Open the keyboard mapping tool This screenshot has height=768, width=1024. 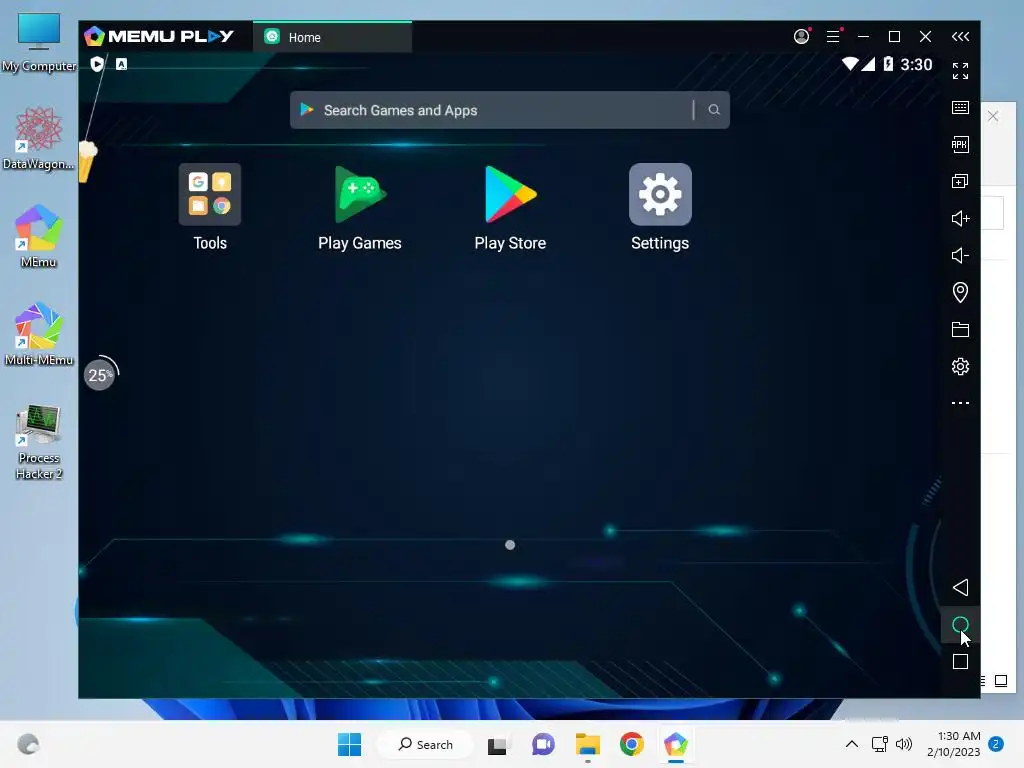click(x=960, y=107)
